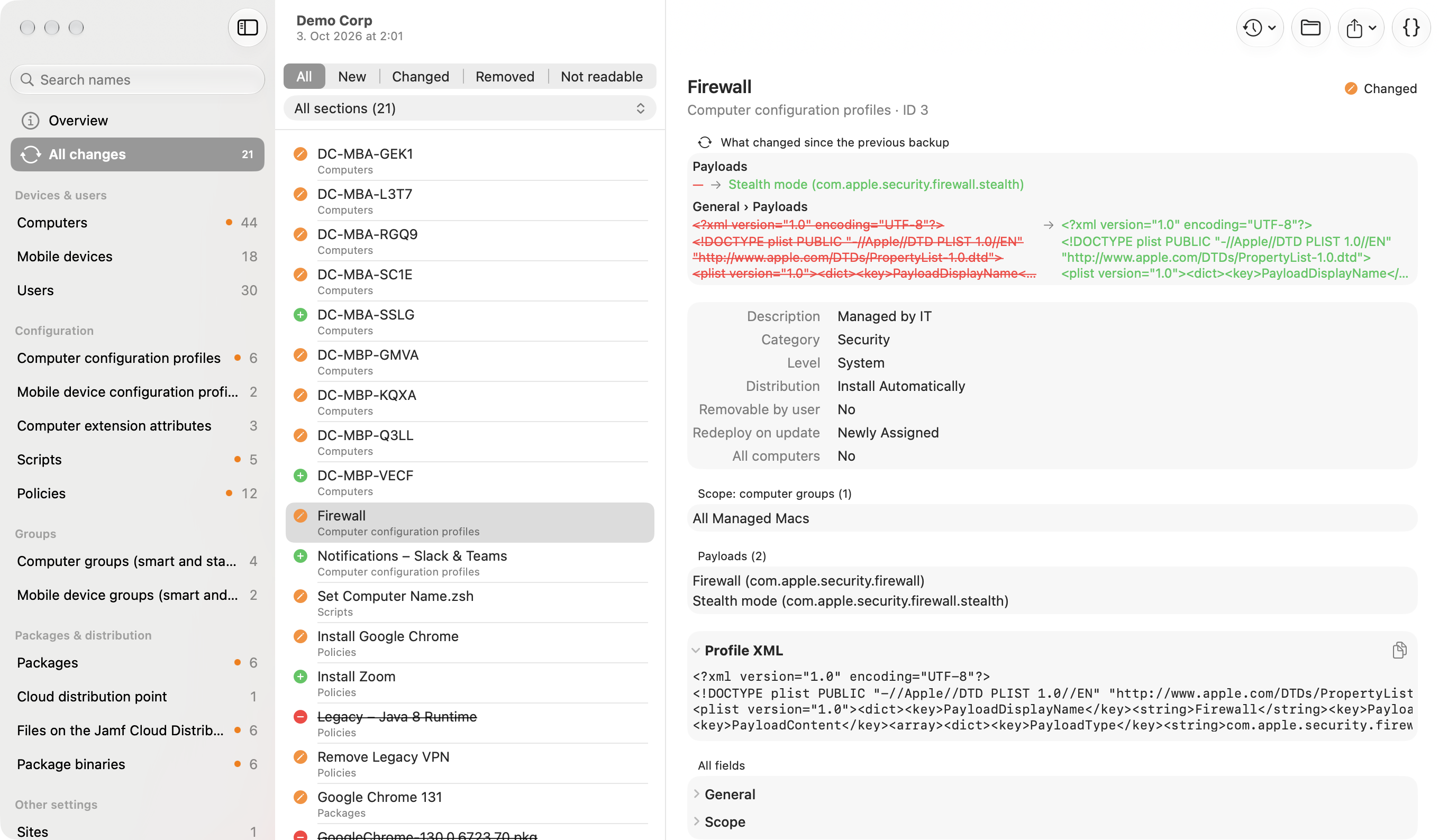
Task: Select Notifications – Slack & Teams entry
Action: (469, 563)
